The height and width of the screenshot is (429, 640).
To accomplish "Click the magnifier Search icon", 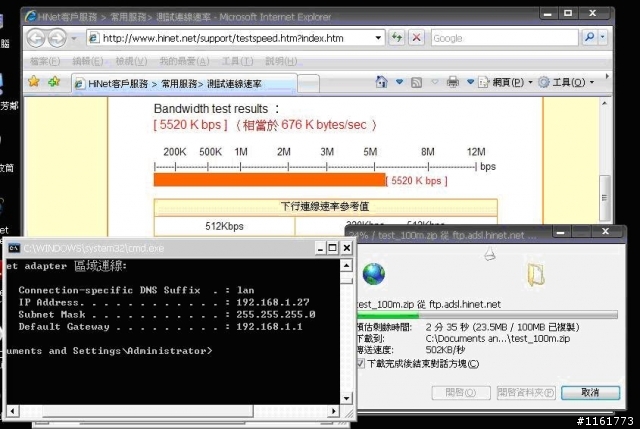I will (x=589, y=38).
